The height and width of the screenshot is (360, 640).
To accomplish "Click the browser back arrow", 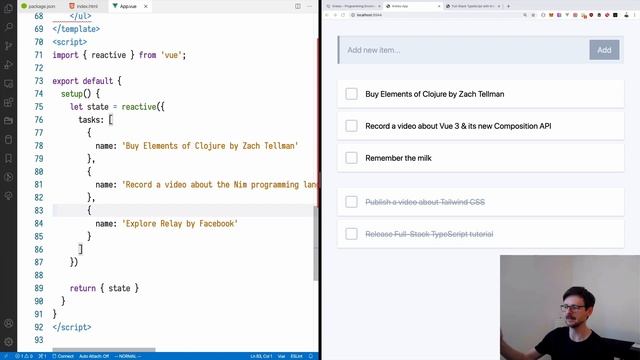I will tap(327, 15).
